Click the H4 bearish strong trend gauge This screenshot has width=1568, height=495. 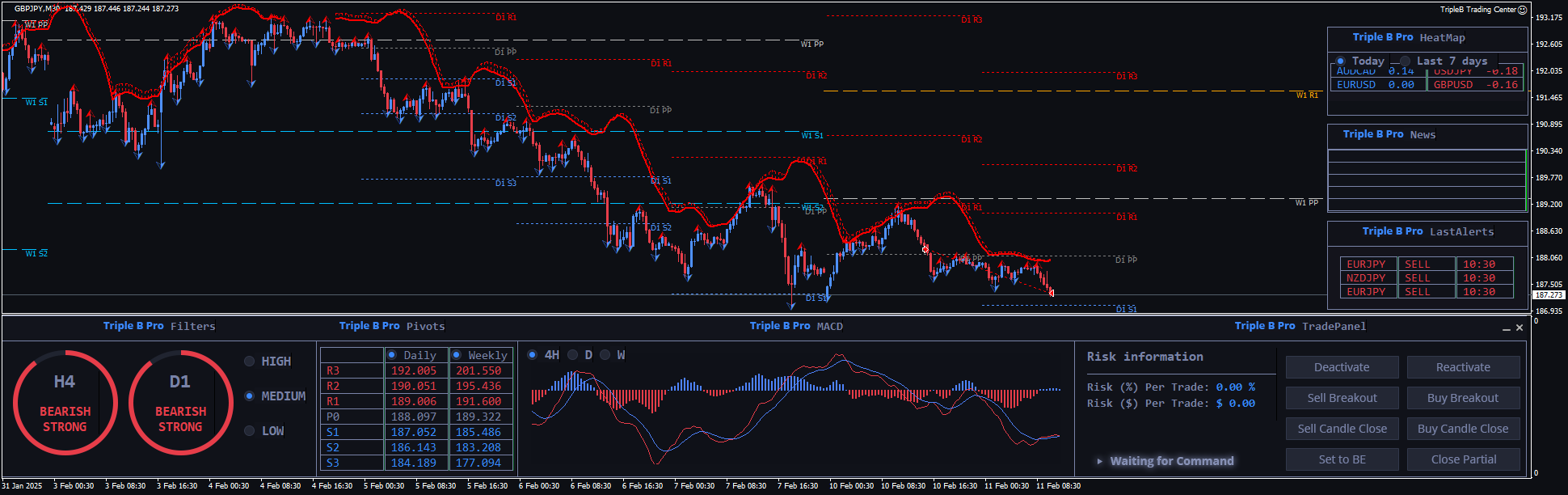pyautogui.click(x=65, y=402)
